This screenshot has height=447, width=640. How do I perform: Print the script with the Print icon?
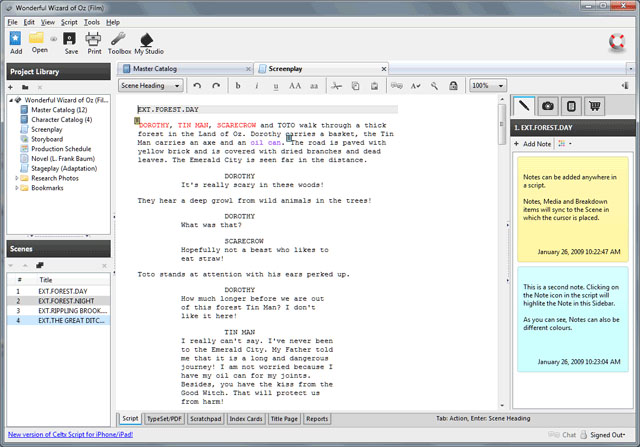(94, 43)
